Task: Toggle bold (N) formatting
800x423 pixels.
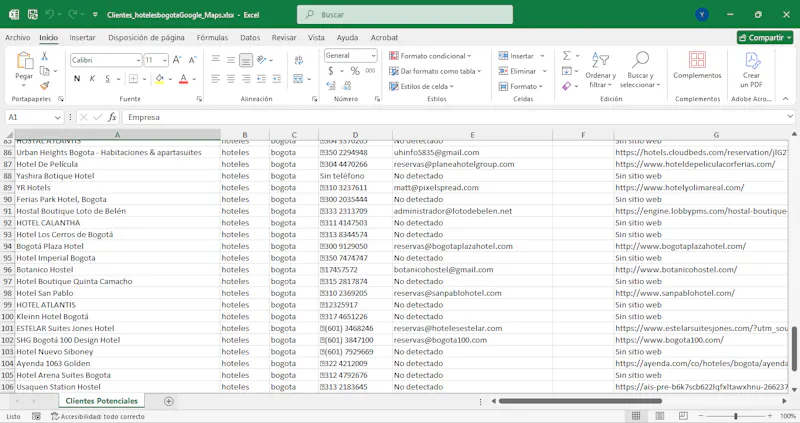Action: coord(77,79)
